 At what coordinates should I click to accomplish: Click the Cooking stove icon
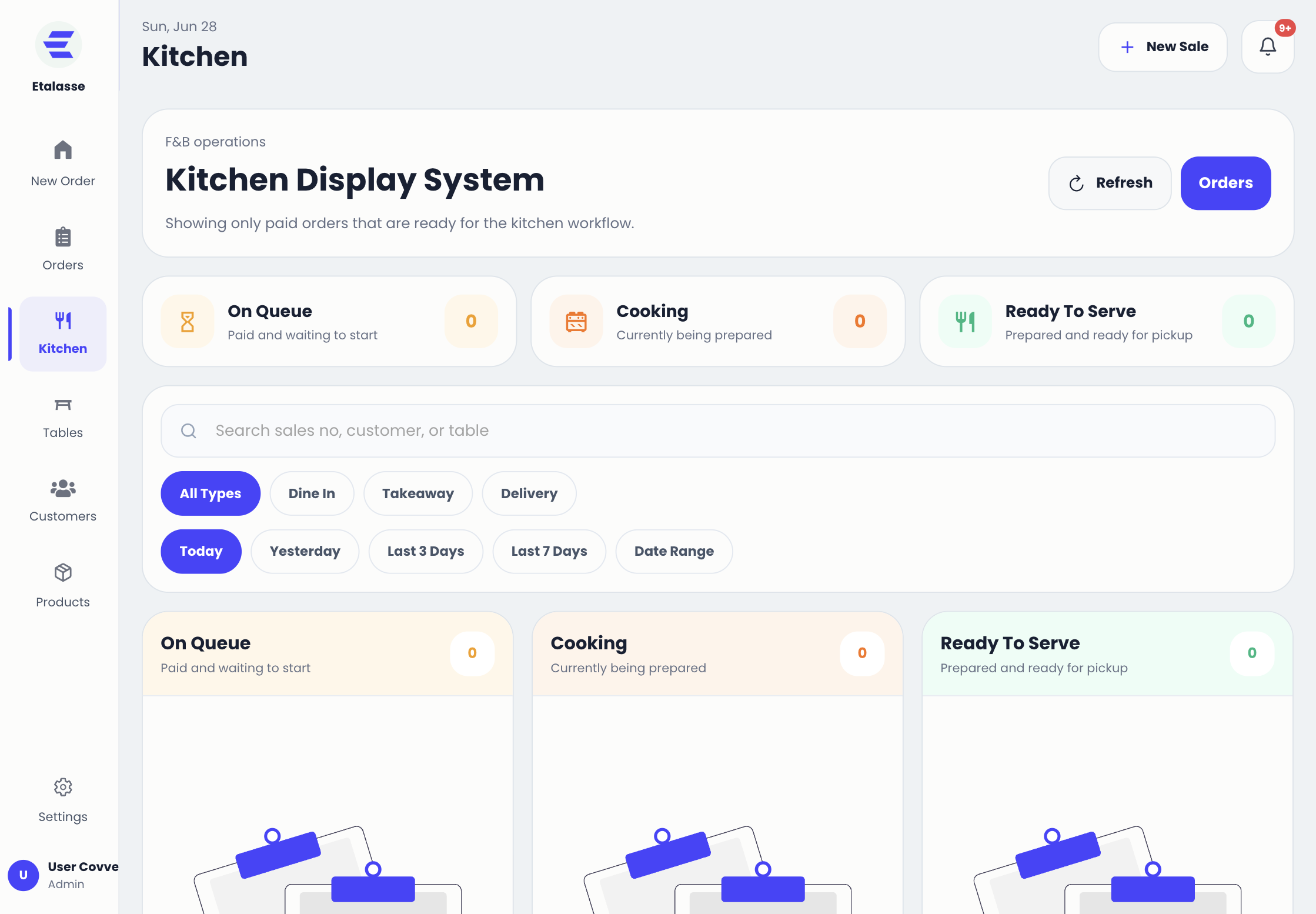click(x=576, y=321)
